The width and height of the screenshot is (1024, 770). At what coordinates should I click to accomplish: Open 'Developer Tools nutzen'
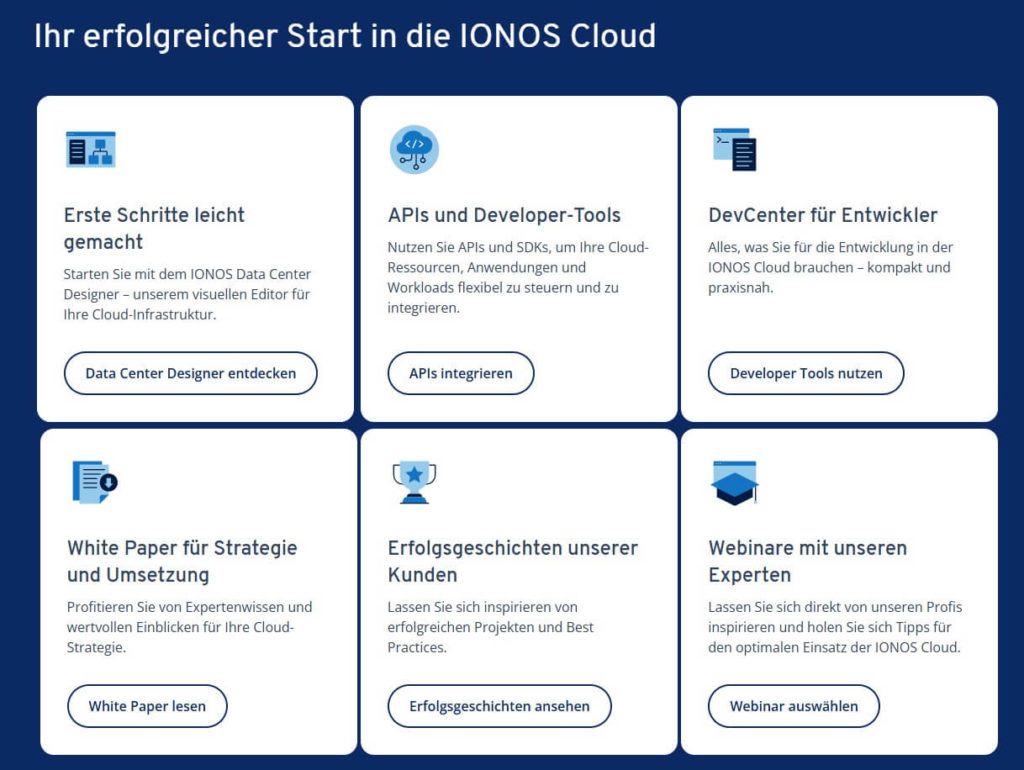(x=806, y=373)
